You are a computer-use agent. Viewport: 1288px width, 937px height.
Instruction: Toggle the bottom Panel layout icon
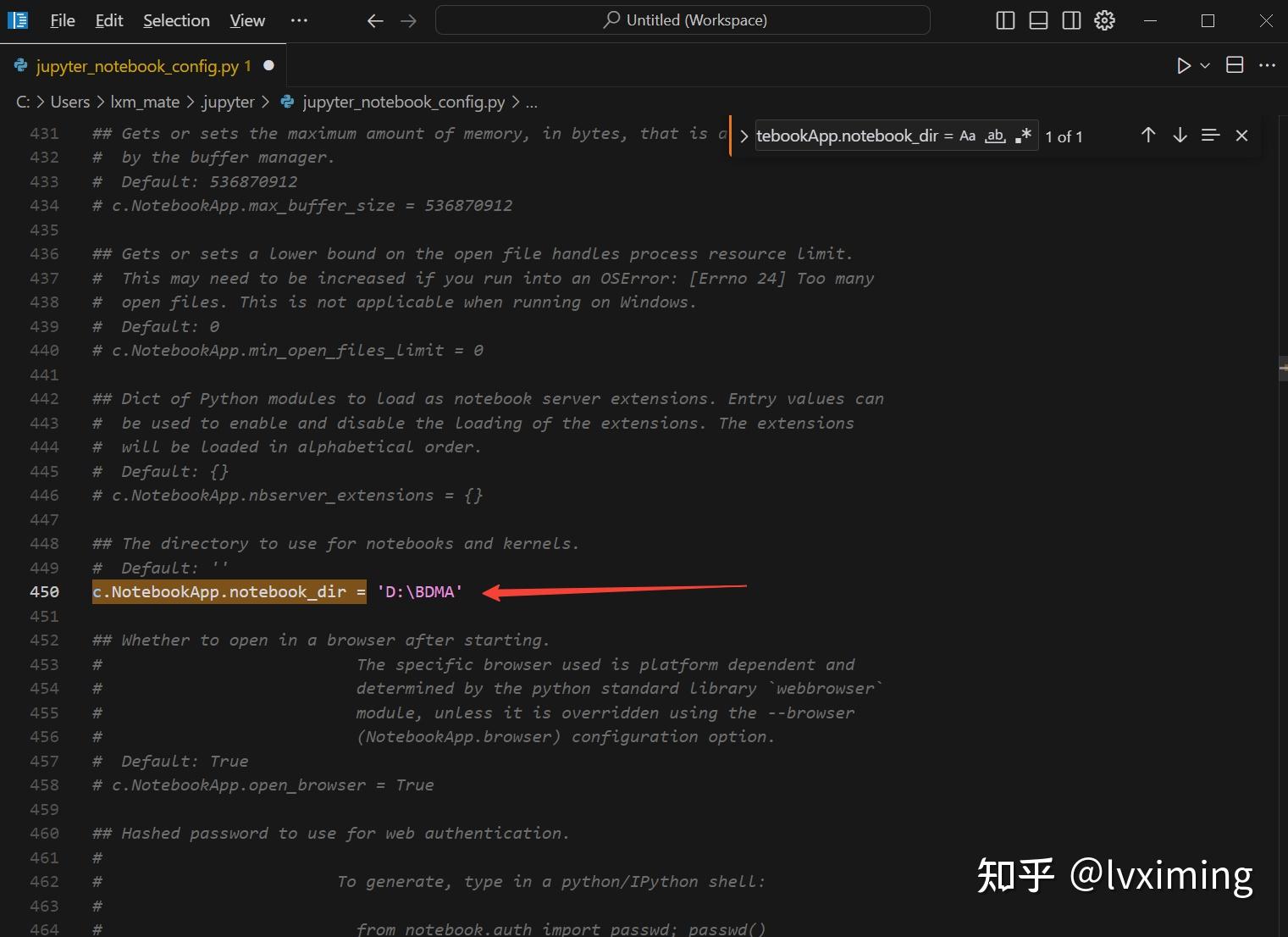[1037, 19]
